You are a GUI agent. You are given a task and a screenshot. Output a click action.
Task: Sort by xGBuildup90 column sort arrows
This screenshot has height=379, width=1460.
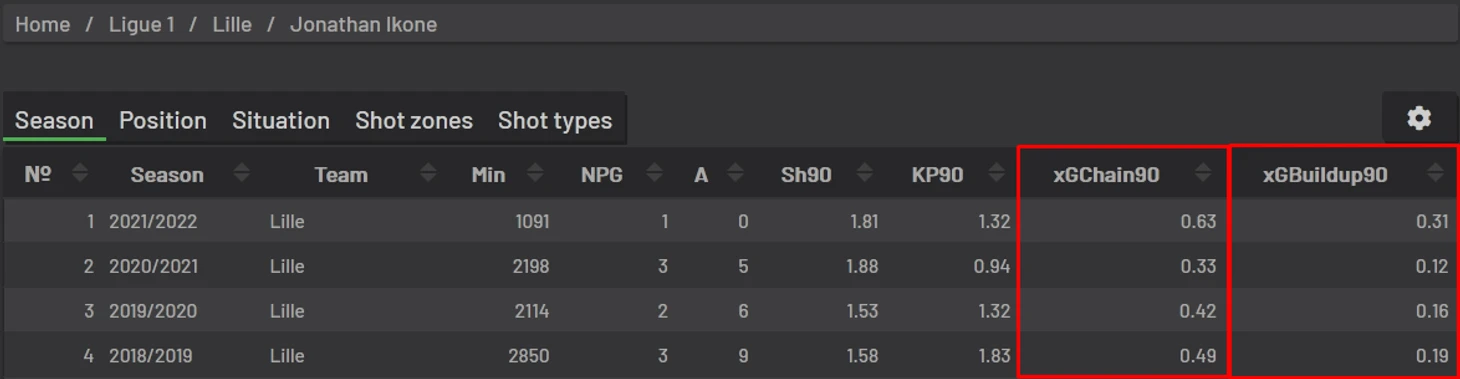tap(1435, 174)
